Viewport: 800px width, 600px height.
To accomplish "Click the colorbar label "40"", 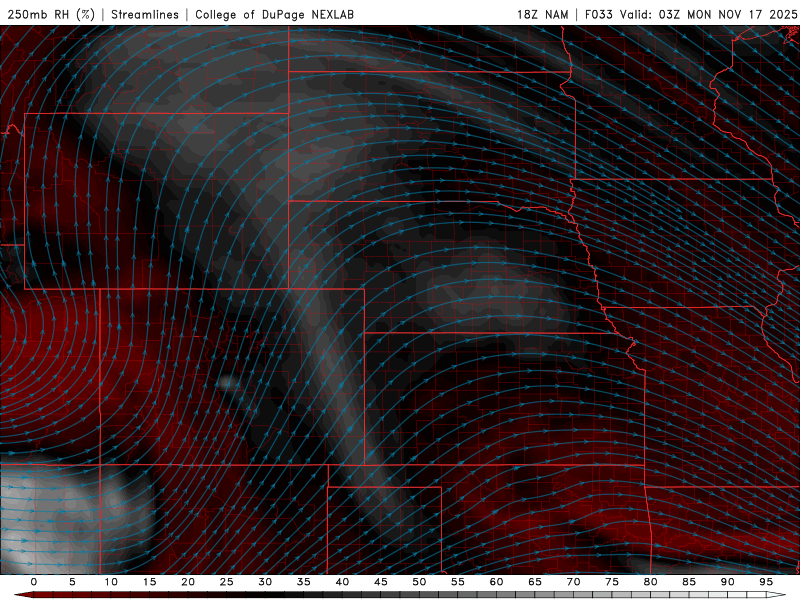I will point(342,582).
